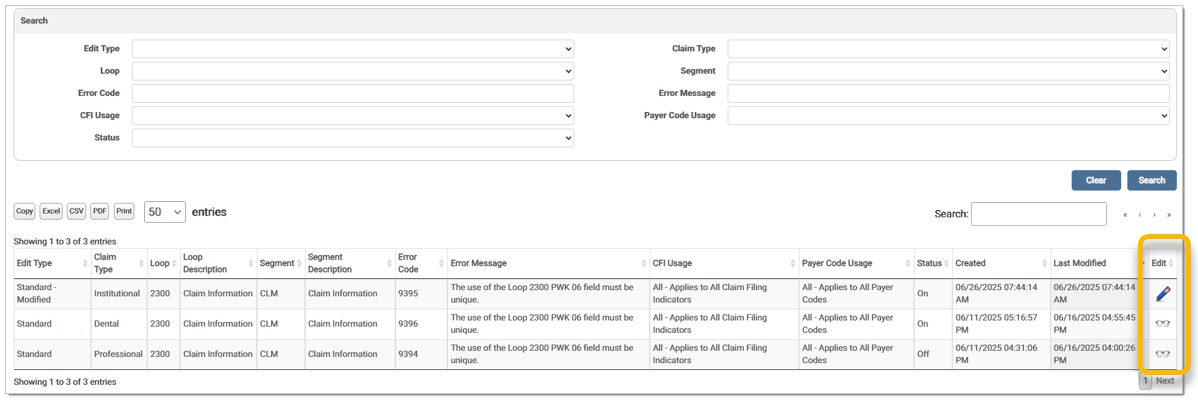This screenshot has width=1198, height=406.
Task: Export the table using the Excel button
Action: pos(51,212)
